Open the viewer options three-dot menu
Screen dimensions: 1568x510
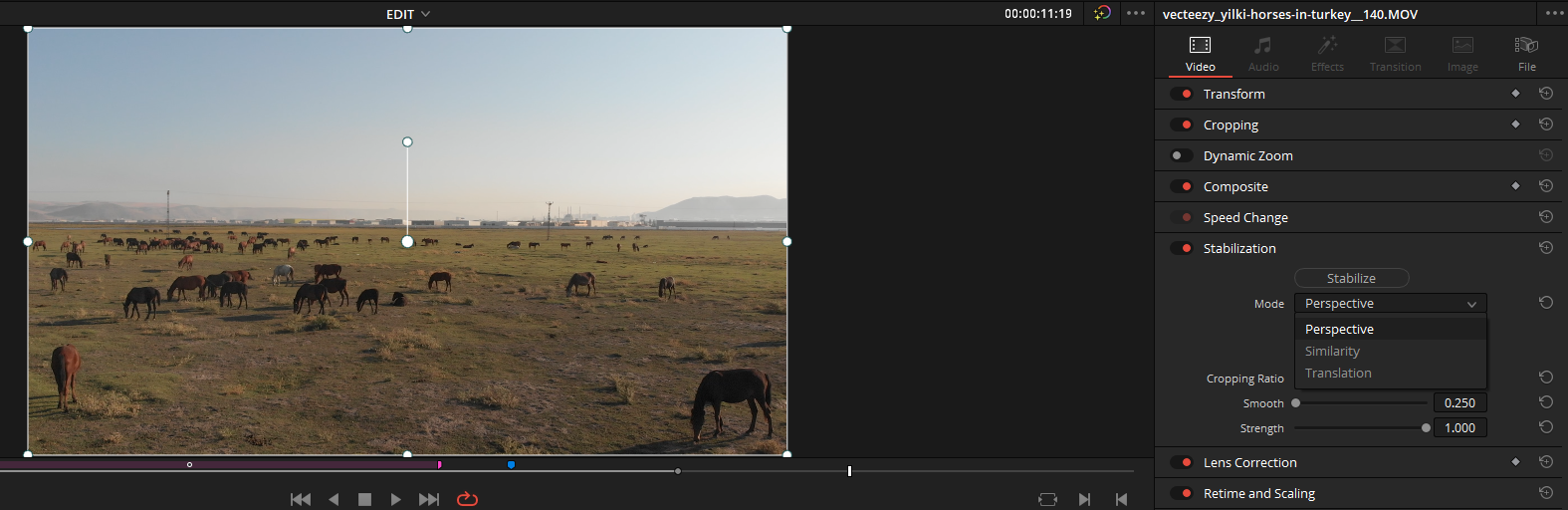pyautogui.click(x=1136, y=13)
